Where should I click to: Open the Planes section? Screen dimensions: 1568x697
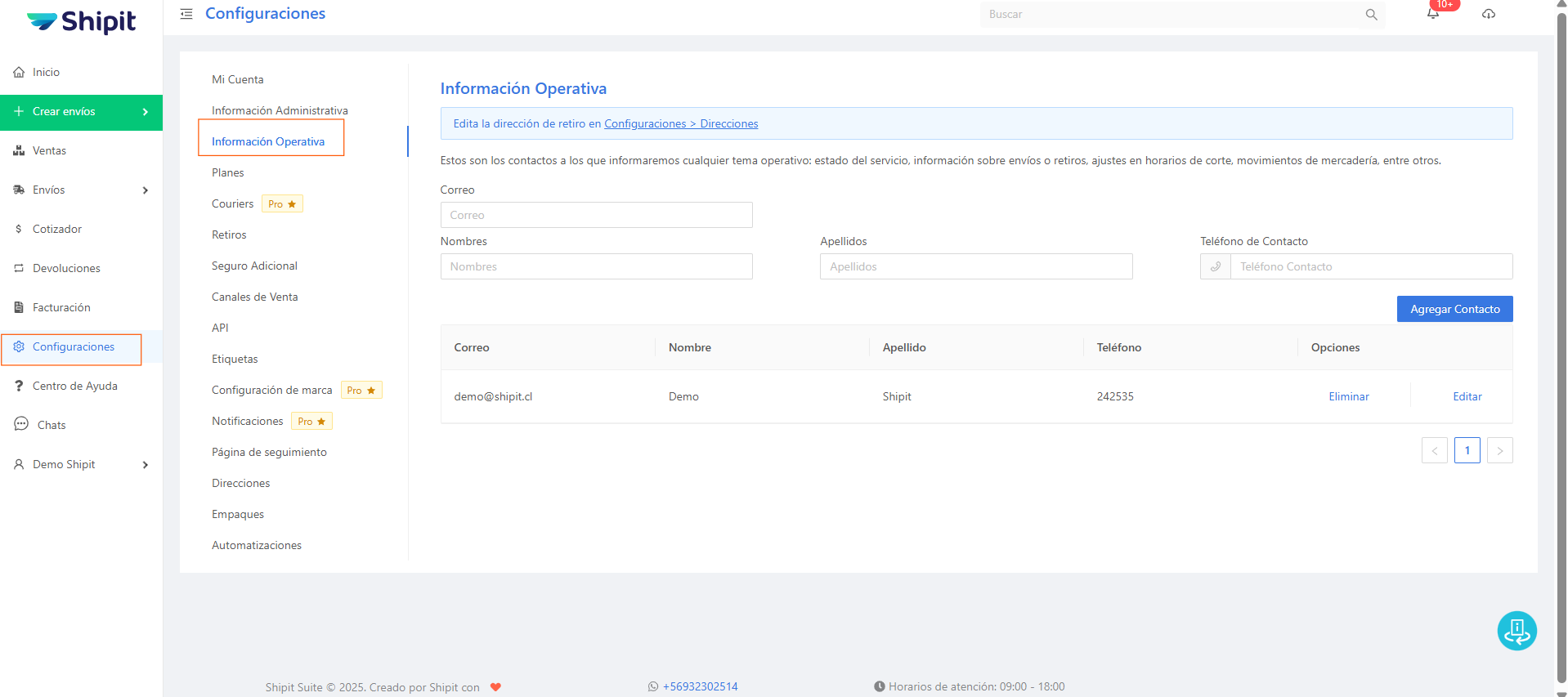228,172
